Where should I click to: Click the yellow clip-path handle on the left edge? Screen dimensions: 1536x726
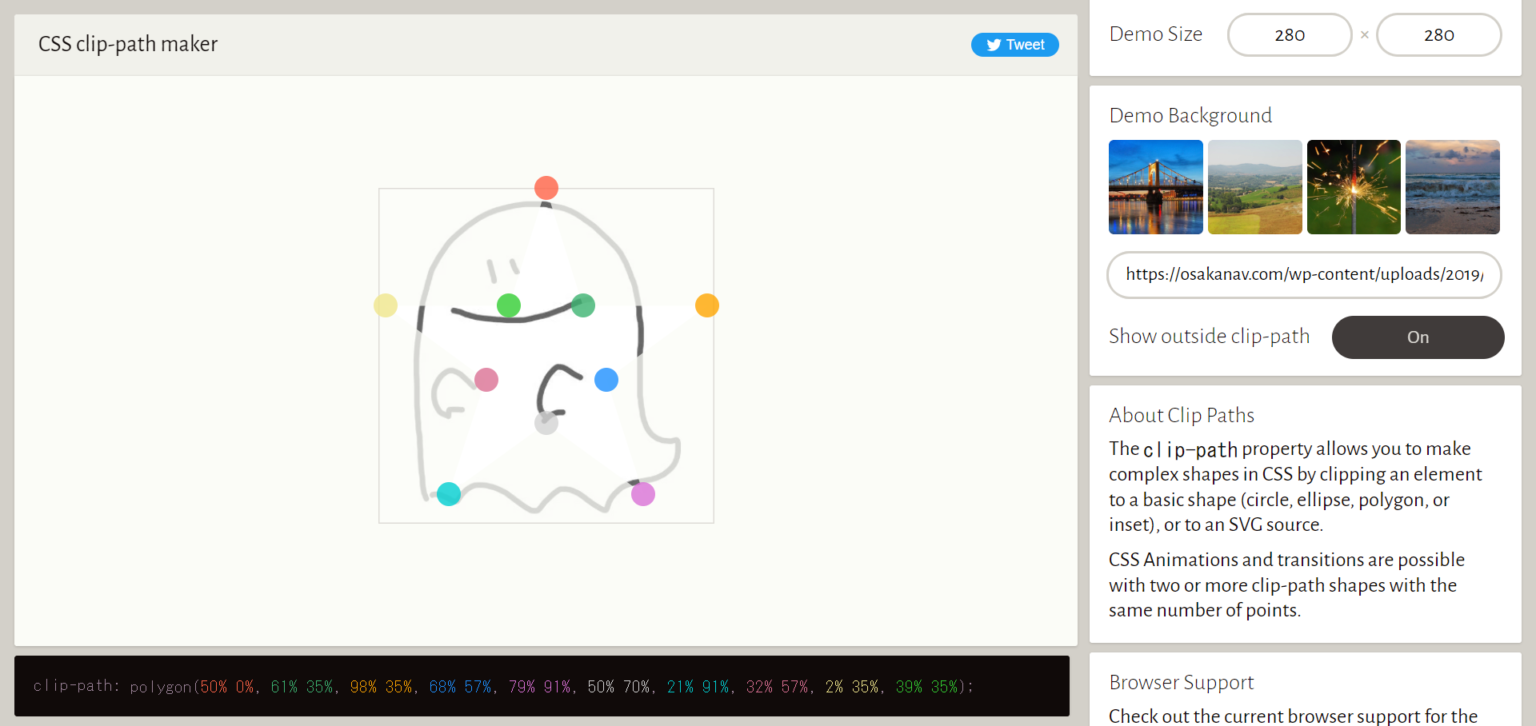coord(385,305)
